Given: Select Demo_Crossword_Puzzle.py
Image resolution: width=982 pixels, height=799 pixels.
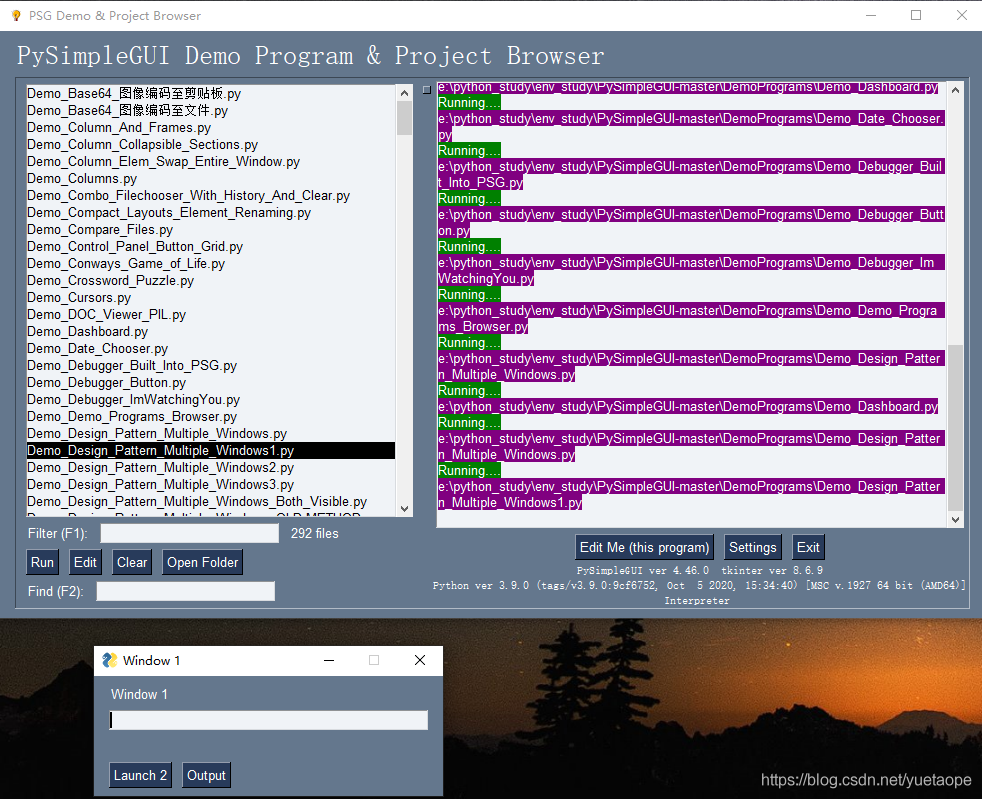Looking at the screenshot, I should point(211,281).
